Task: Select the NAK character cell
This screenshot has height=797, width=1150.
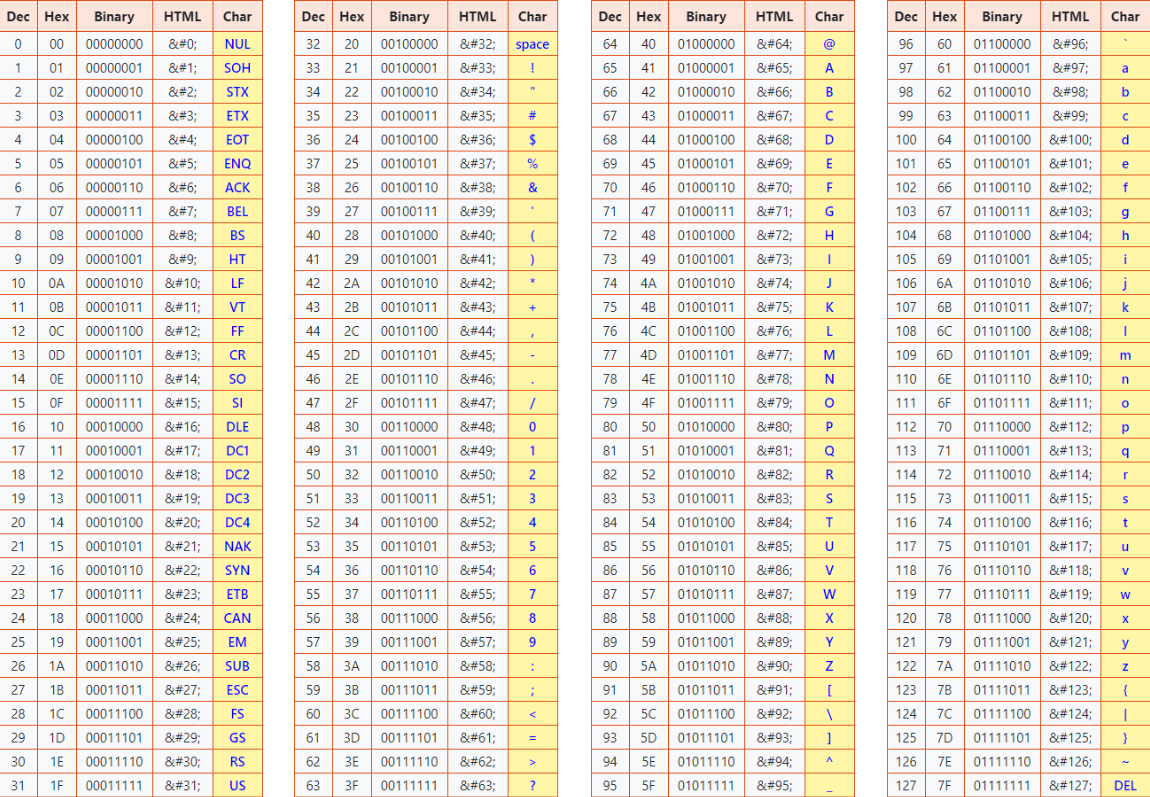Action: [237, 546]
